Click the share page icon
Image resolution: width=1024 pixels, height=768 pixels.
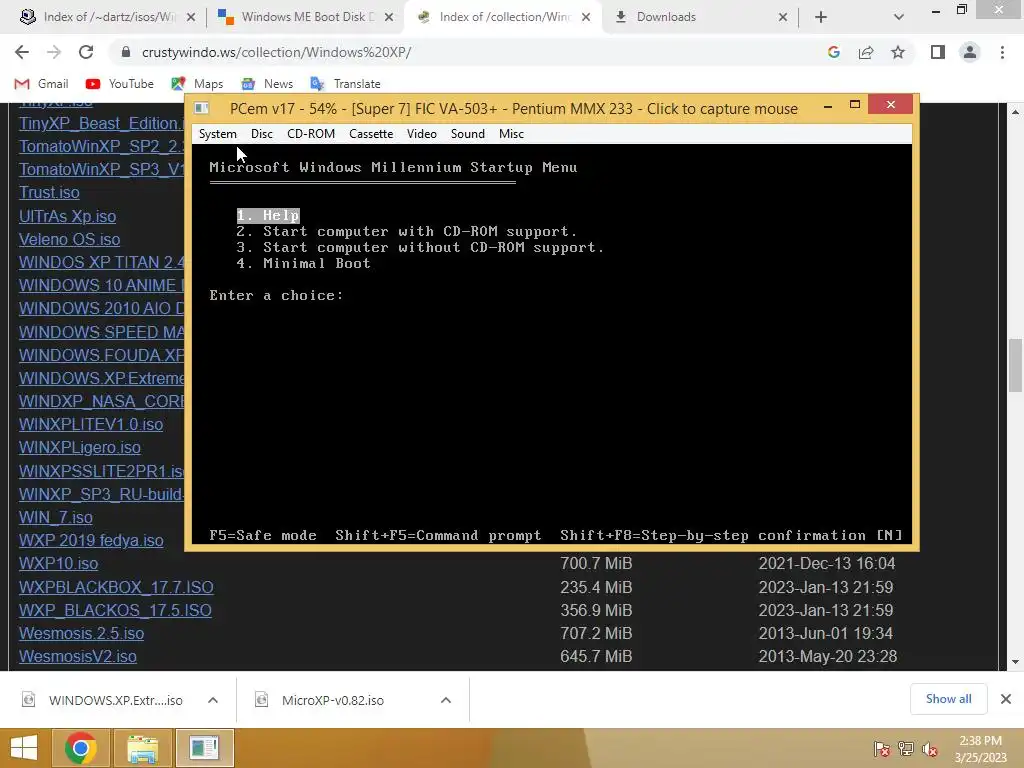866,52
